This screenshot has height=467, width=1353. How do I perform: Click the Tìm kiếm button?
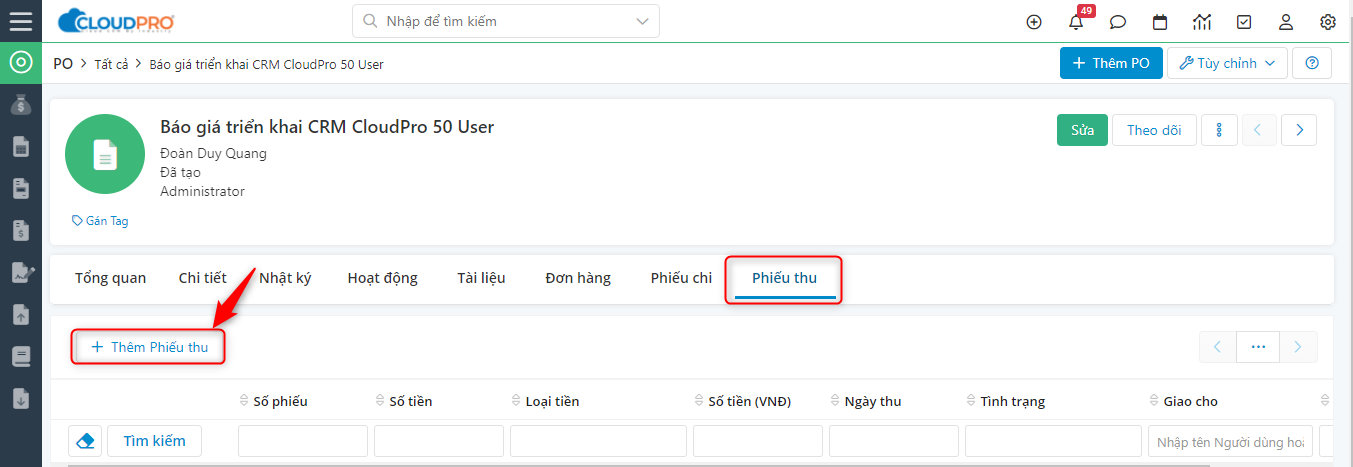154,441
